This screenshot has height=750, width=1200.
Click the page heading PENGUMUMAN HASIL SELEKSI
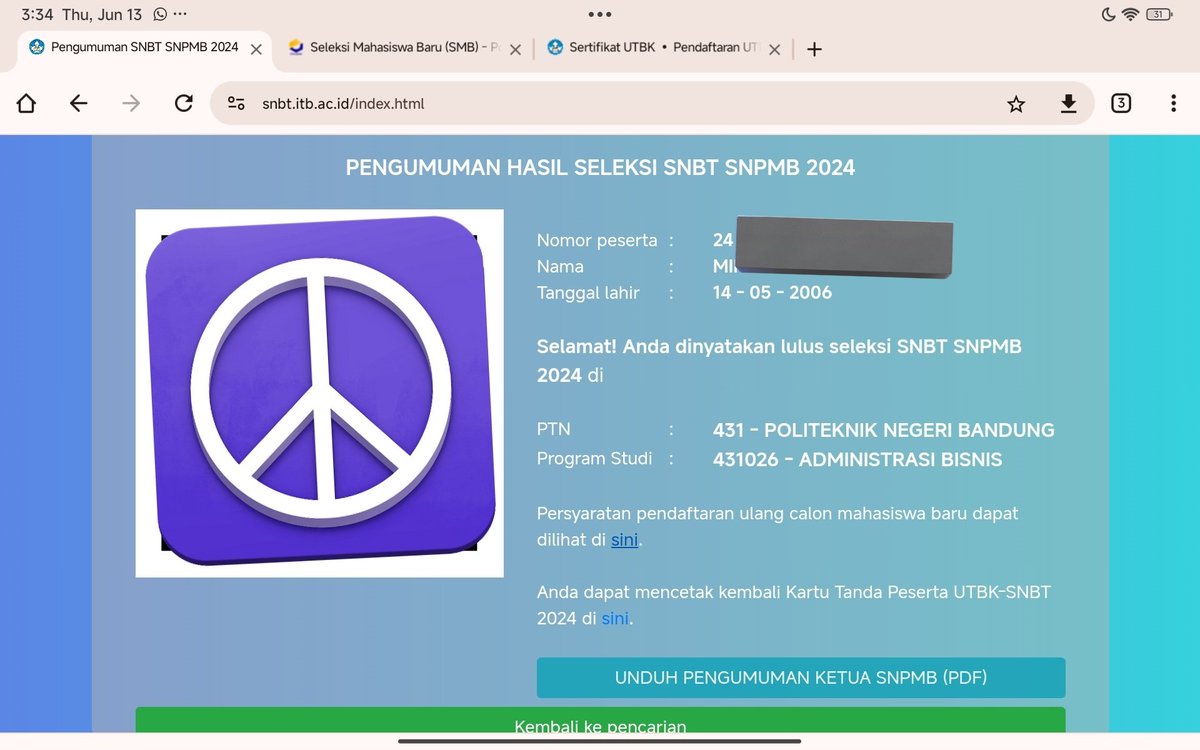[x=600, y=167]
